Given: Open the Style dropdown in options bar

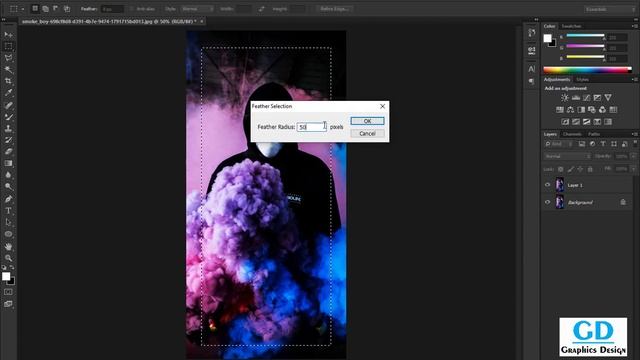Looking at the screenshot, I should [198, 9].
